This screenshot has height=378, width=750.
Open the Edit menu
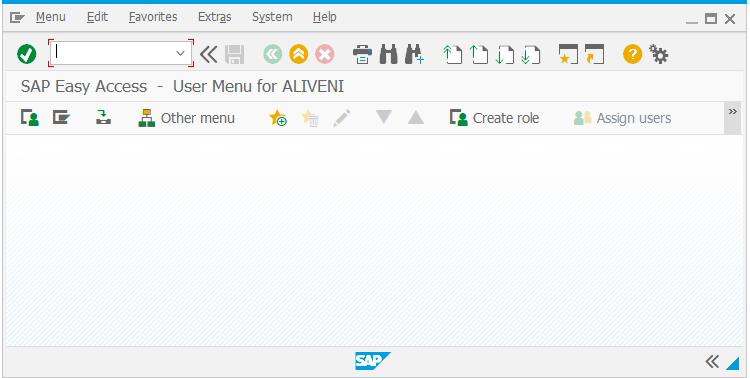pyautogui.click(x=98, y=17)
